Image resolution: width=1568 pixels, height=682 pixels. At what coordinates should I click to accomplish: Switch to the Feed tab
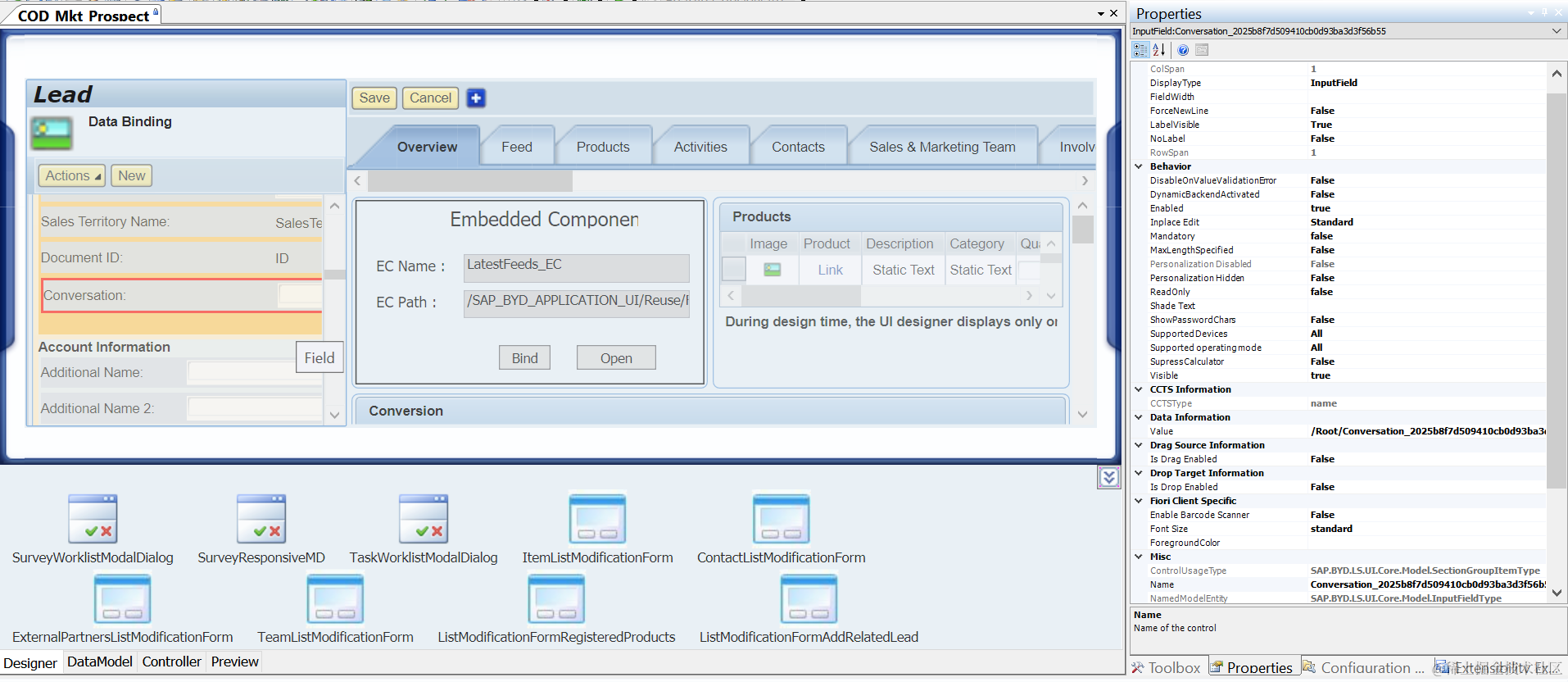517,147
